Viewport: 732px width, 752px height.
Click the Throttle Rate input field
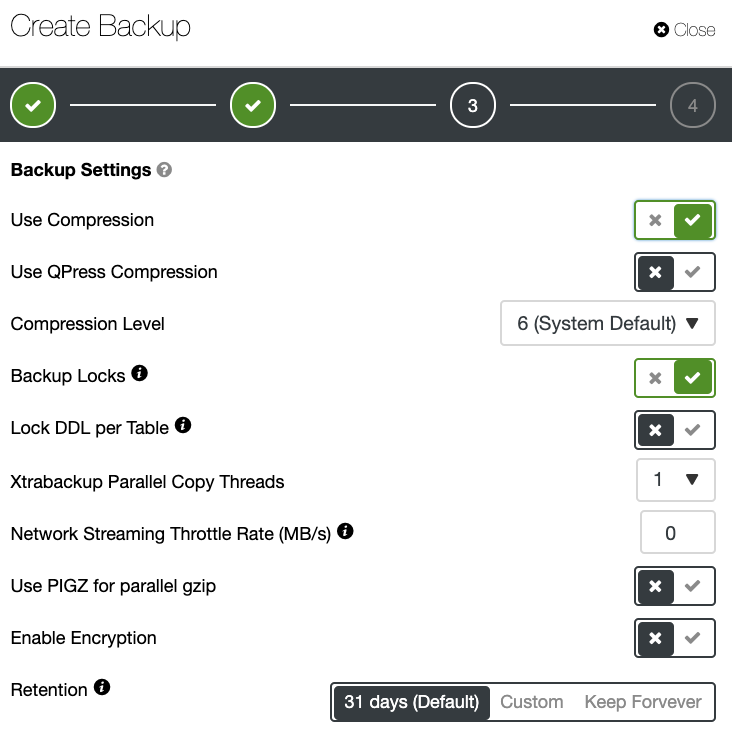[x=677, y=532]
